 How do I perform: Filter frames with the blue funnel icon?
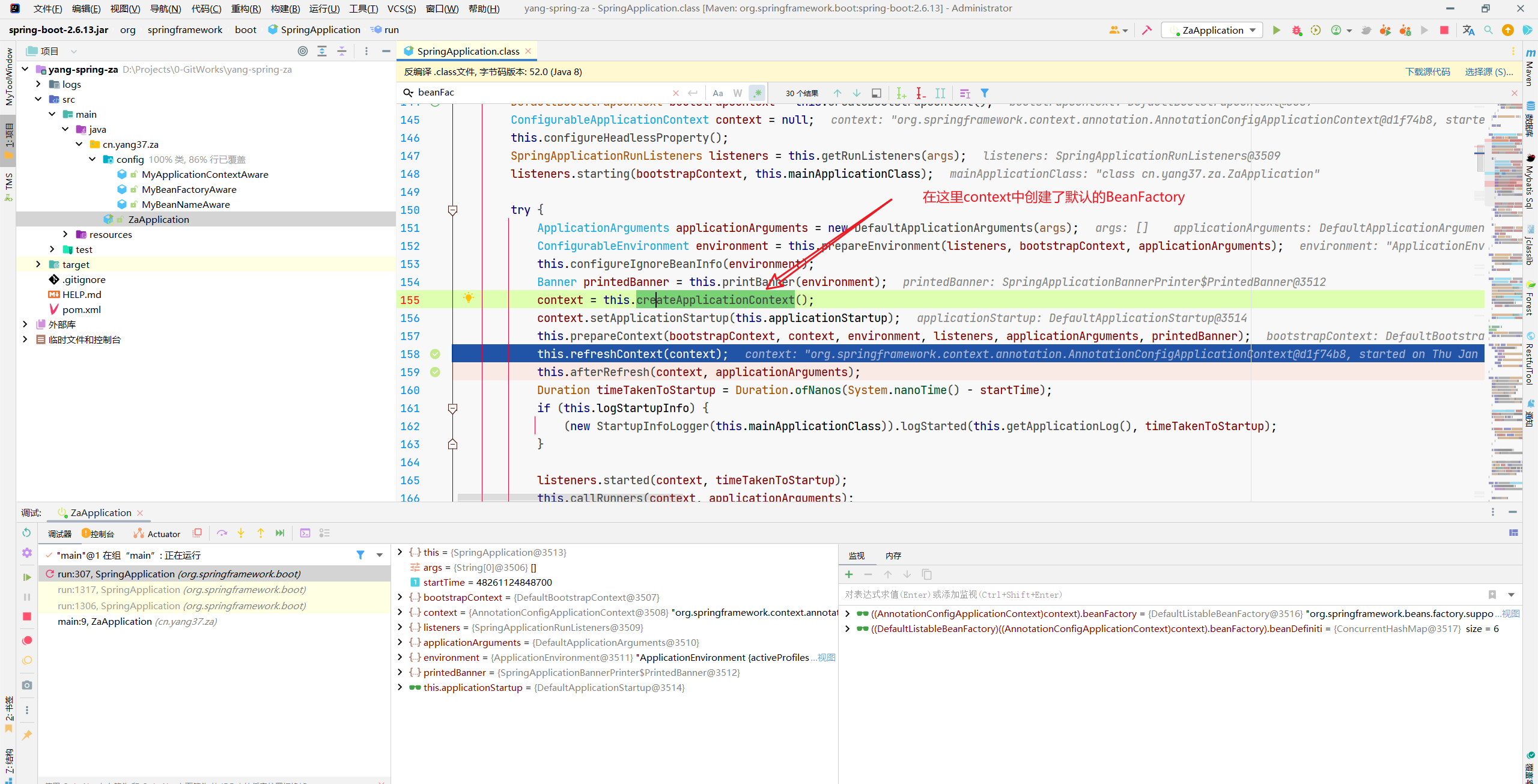click(x=360, y=555)
